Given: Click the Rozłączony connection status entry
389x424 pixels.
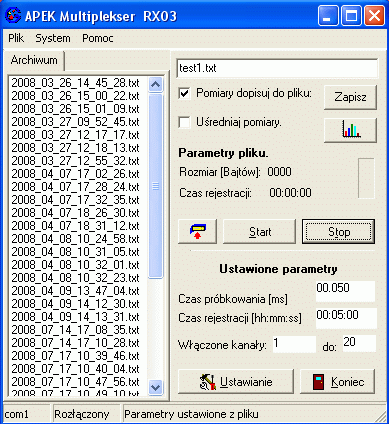Looking at the screenshot, I should 86,414.
